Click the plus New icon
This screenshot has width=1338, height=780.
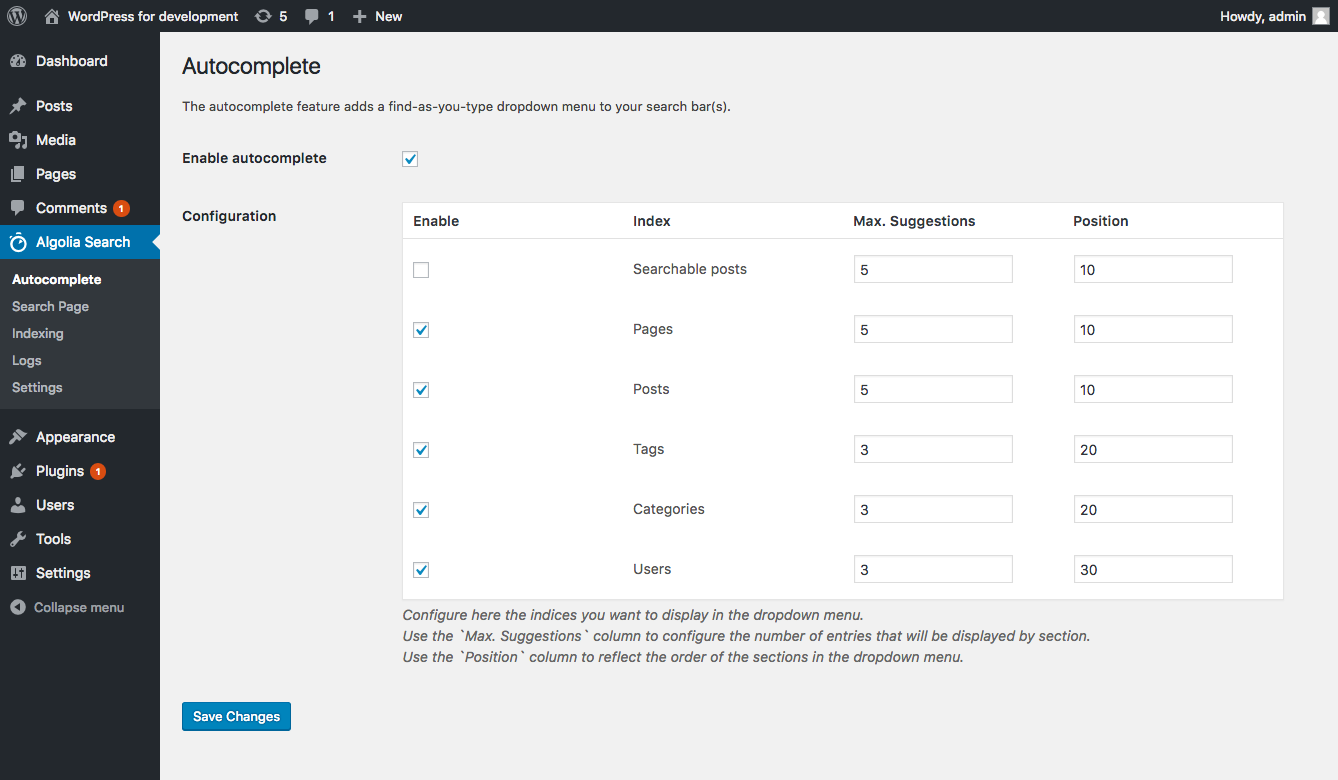tap(360, 16)
